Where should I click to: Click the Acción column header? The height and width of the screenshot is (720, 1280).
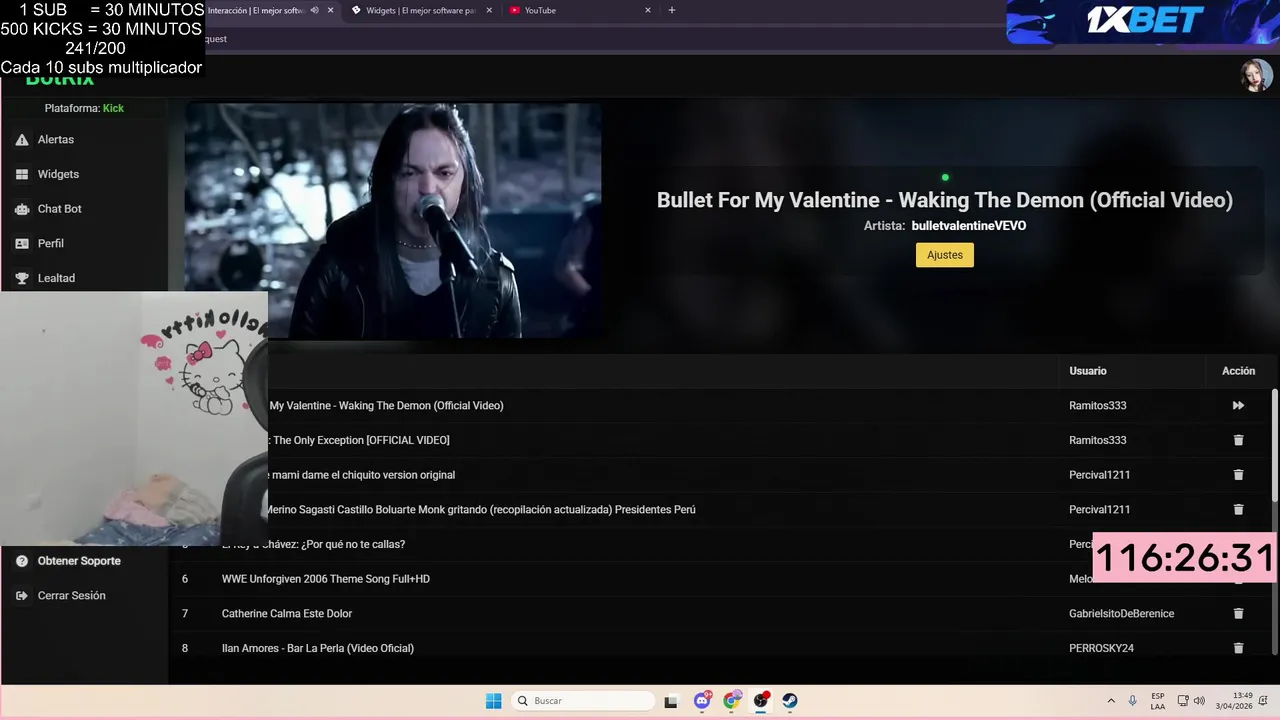tap(1238, 371)
